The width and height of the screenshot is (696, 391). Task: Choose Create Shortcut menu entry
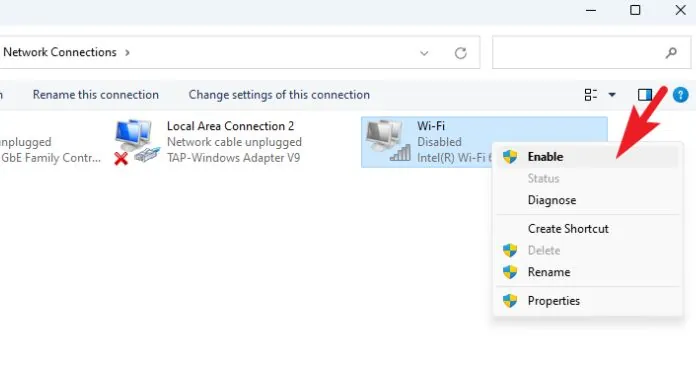588,229
